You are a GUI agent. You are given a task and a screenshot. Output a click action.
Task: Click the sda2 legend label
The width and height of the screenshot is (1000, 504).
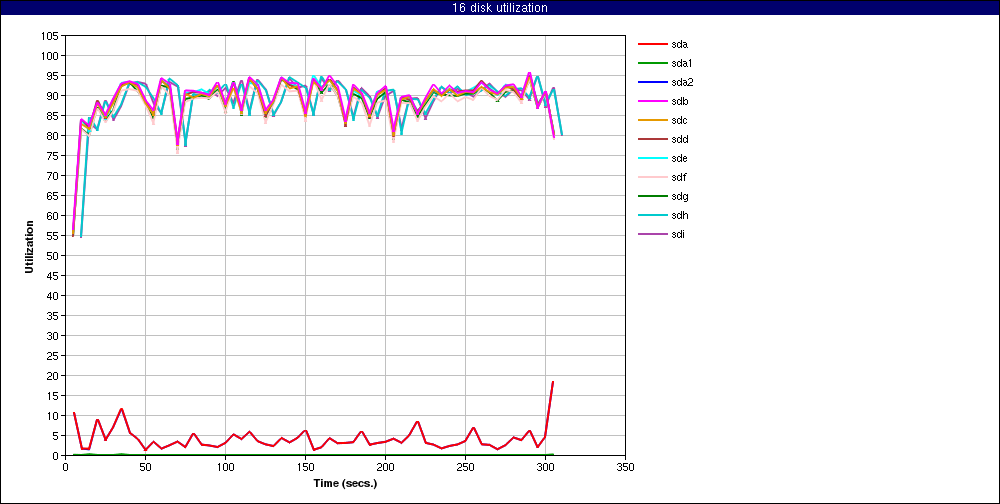coord(682,82)
